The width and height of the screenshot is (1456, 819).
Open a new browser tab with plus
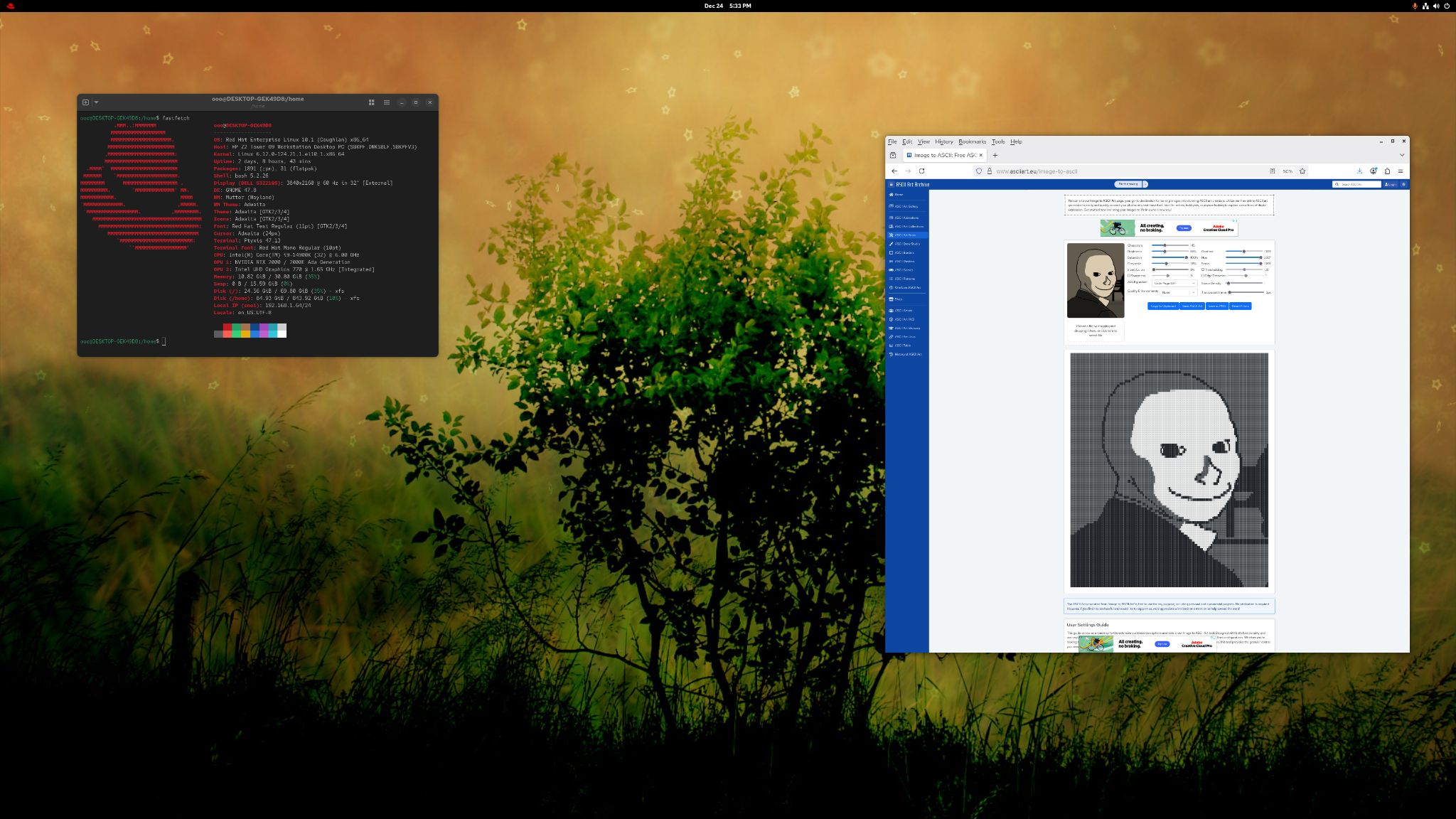click(x=995, y=155)
